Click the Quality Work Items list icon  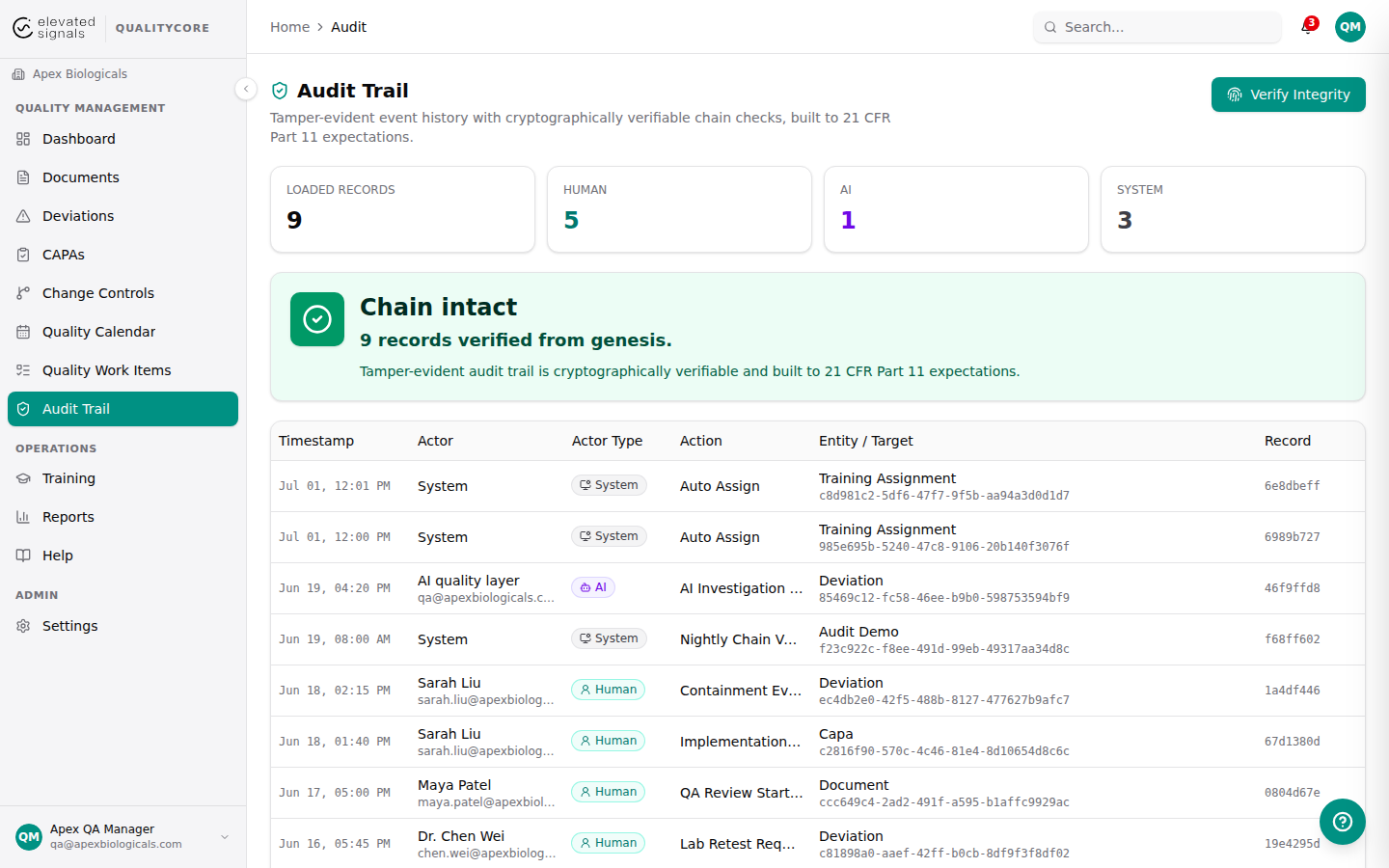click(x=23, y=370)
